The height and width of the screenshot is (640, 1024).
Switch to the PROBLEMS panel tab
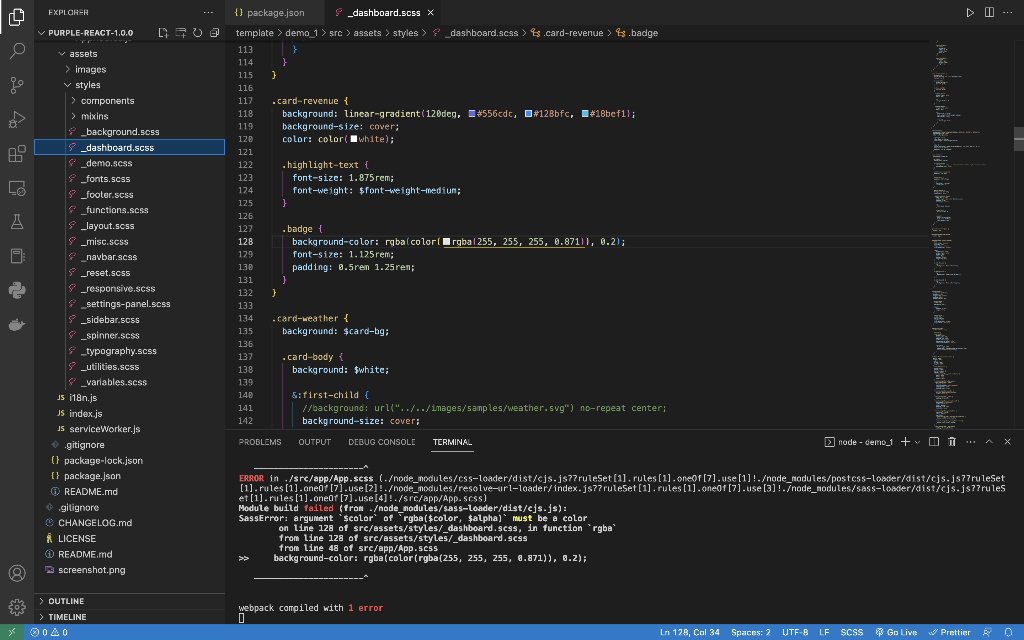pos(260,442)
